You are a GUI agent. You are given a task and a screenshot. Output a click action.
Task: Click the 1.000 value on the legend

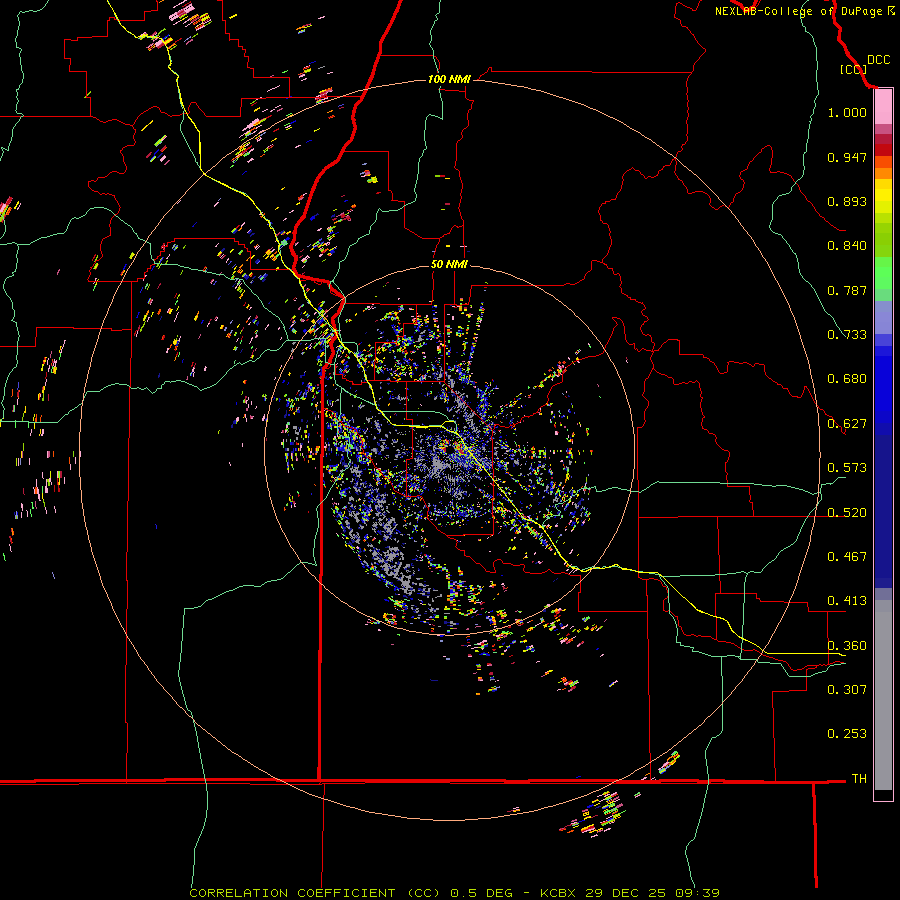point(847,112)
